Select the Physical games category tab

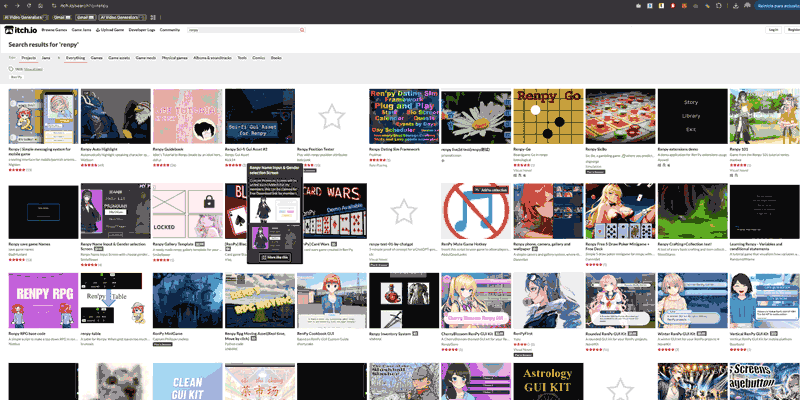(x=174, y=58)
